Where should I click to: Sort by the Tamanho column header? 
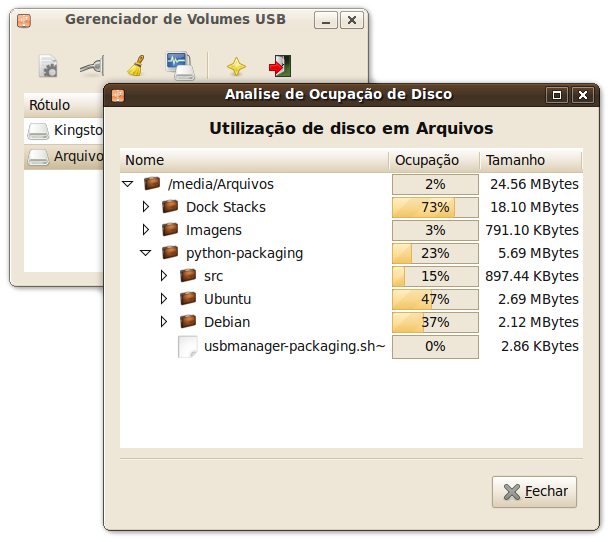531,160
